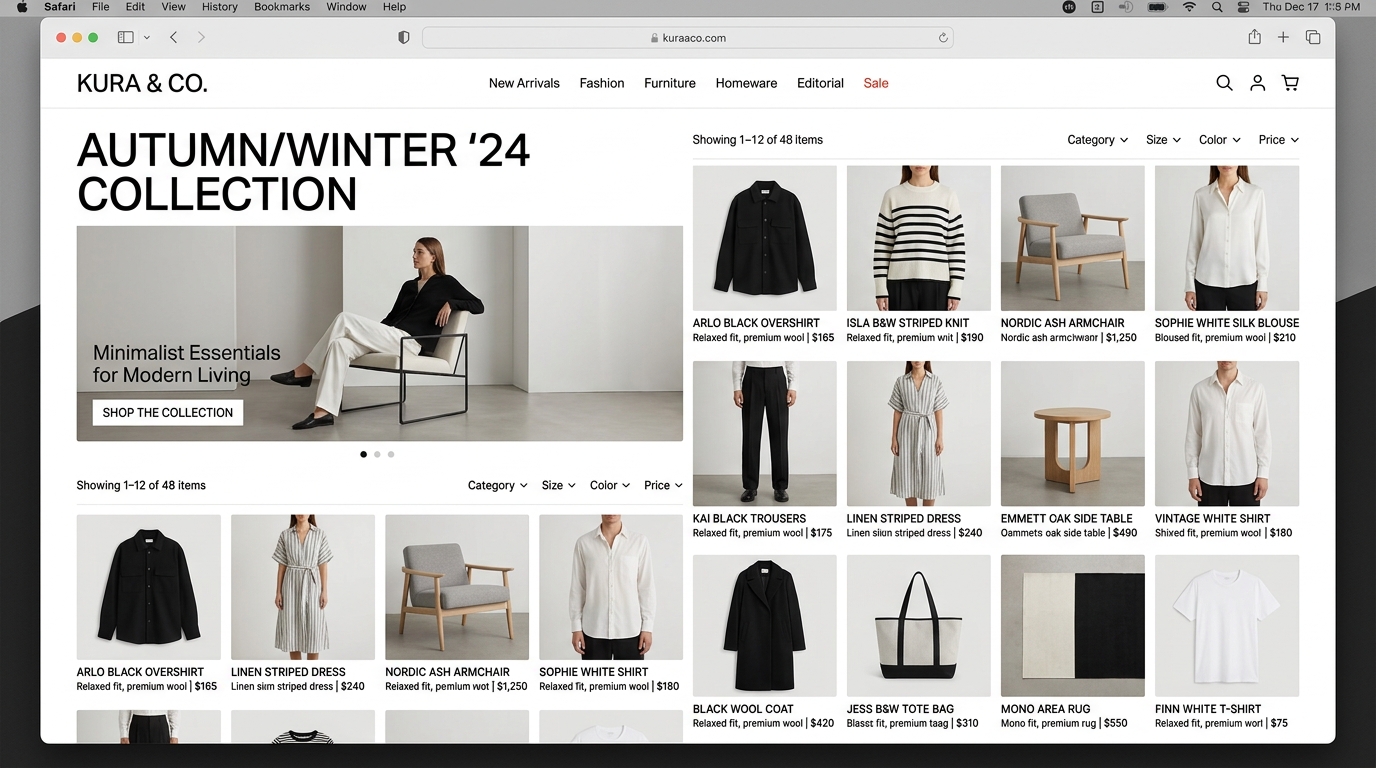The image size is (1376, 768).
Task: Go forward with Safari's forward arrow
Action: (201, 37)
